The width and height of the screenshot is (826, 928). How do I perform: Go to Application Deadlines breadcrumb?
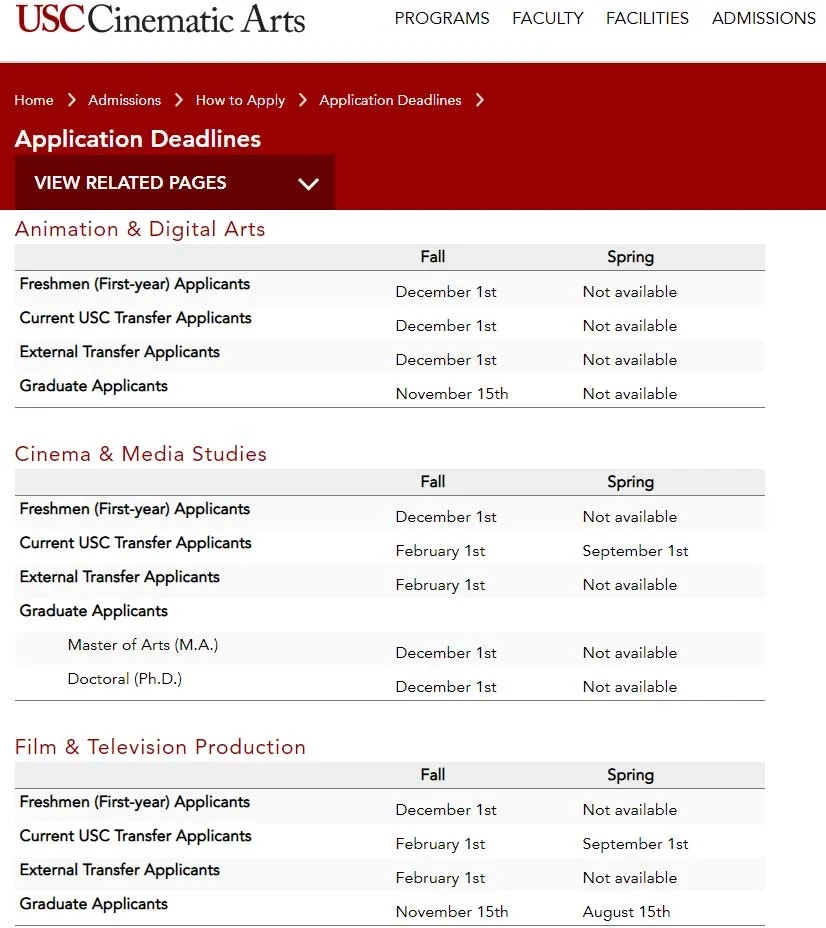(390, 100)
